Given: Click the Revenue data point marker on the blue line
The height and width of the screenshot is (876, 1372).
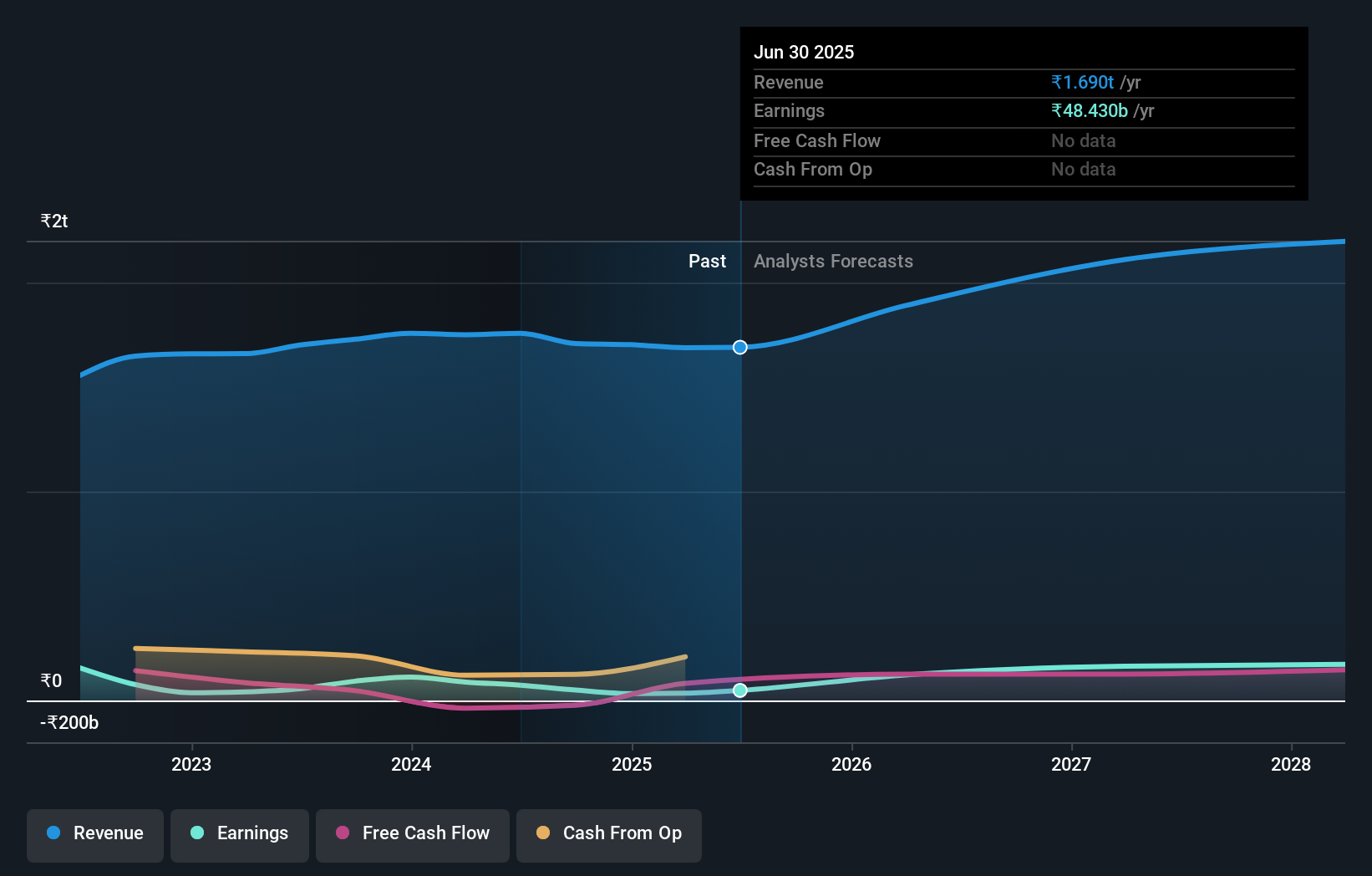Looking at the screenshot, I should coord(740,347).
